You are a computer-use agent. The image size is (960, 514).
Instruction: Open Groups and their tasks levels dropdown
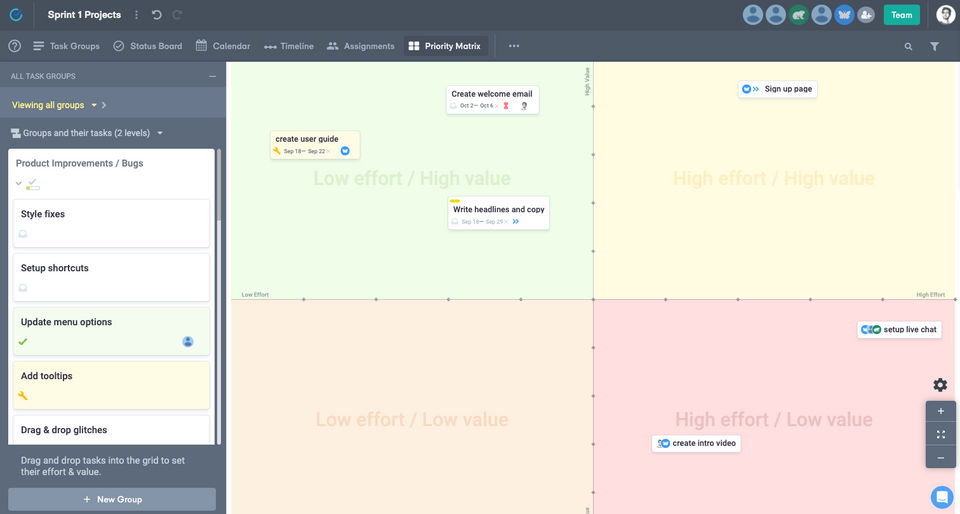point(87,133)
